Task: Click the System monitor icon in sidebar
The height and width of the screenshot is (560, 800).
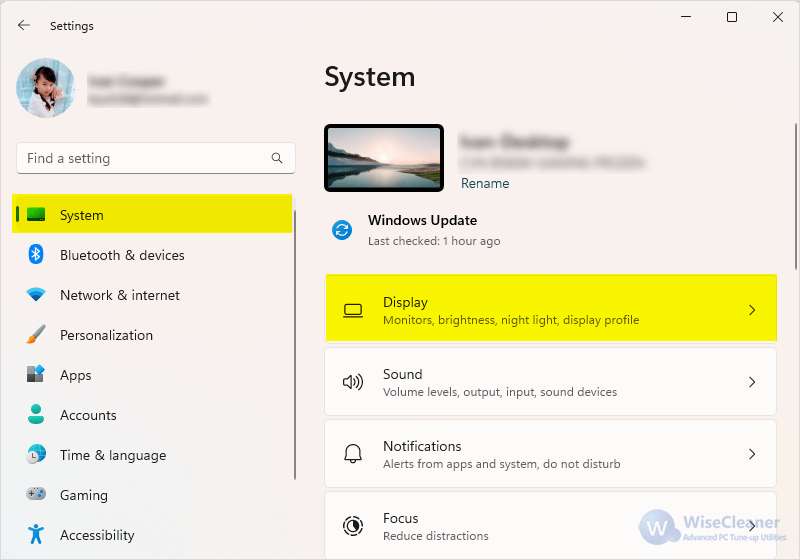Action: tap(36, 215)
